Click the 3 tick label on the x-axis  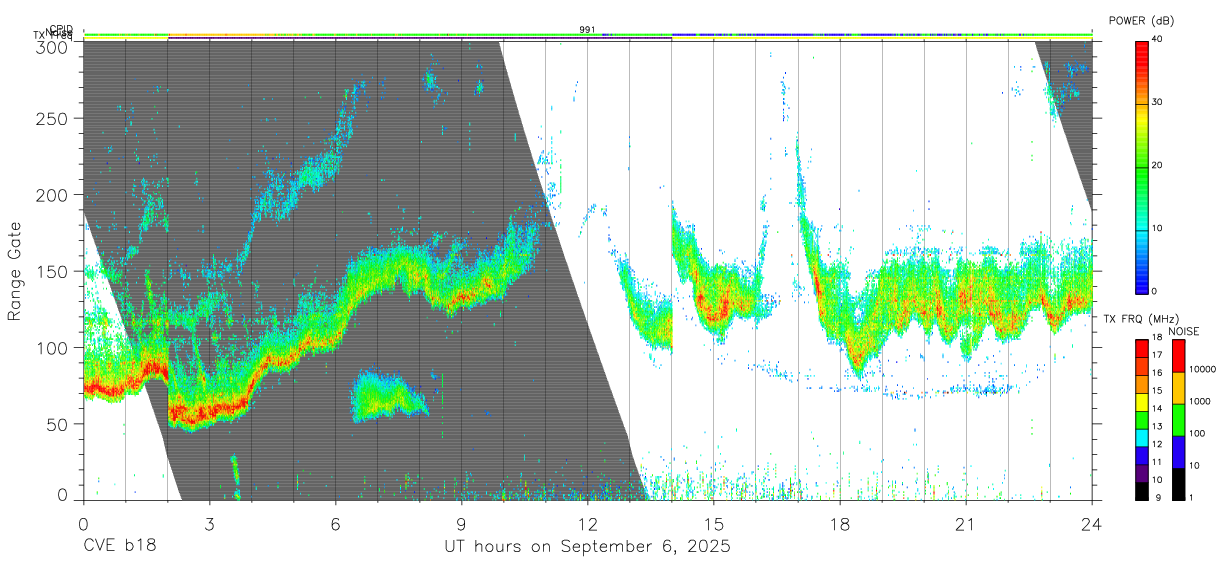(209, 524)
